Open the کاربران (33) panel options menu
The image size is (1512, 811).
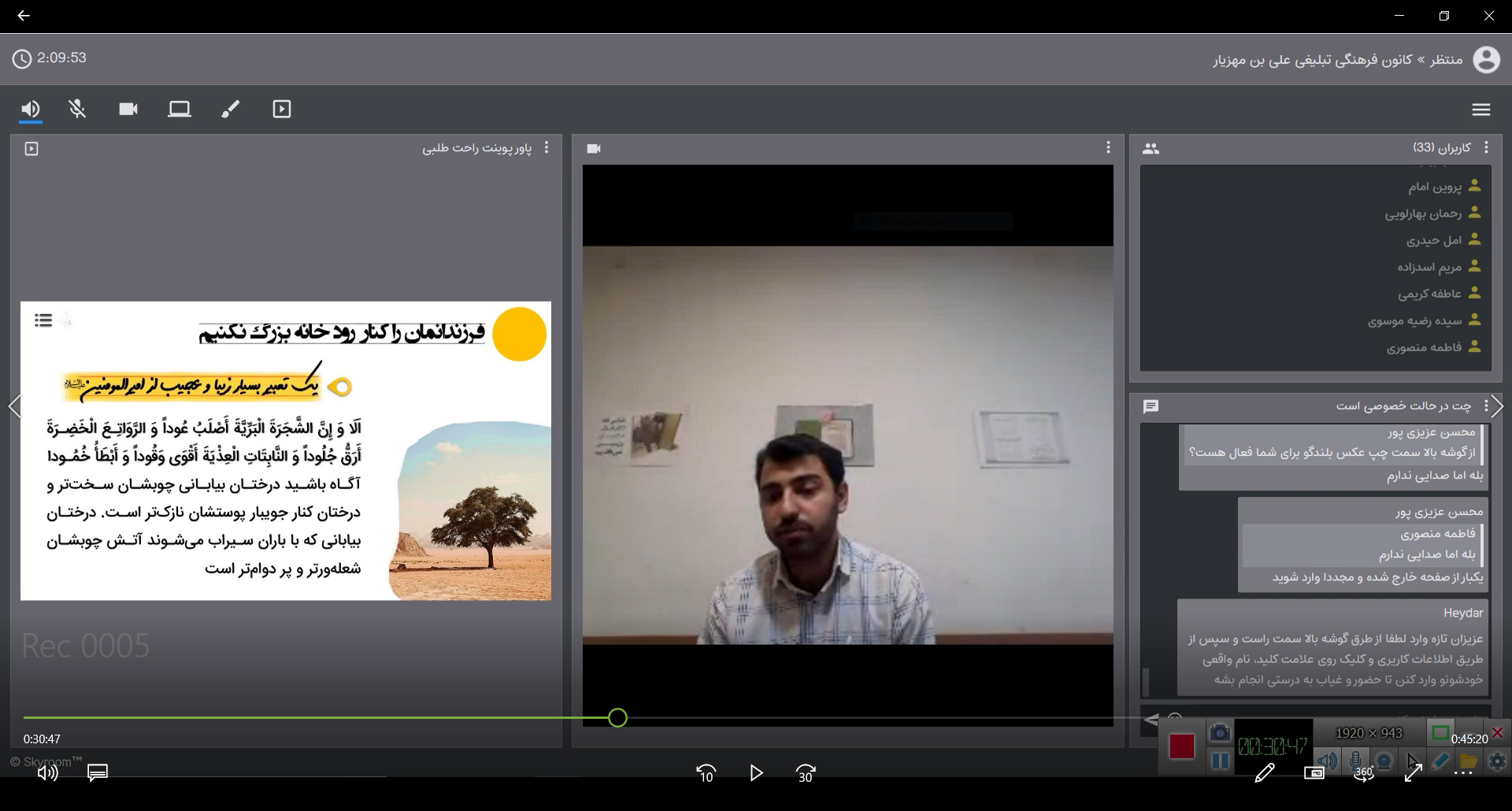[1486, 148]
